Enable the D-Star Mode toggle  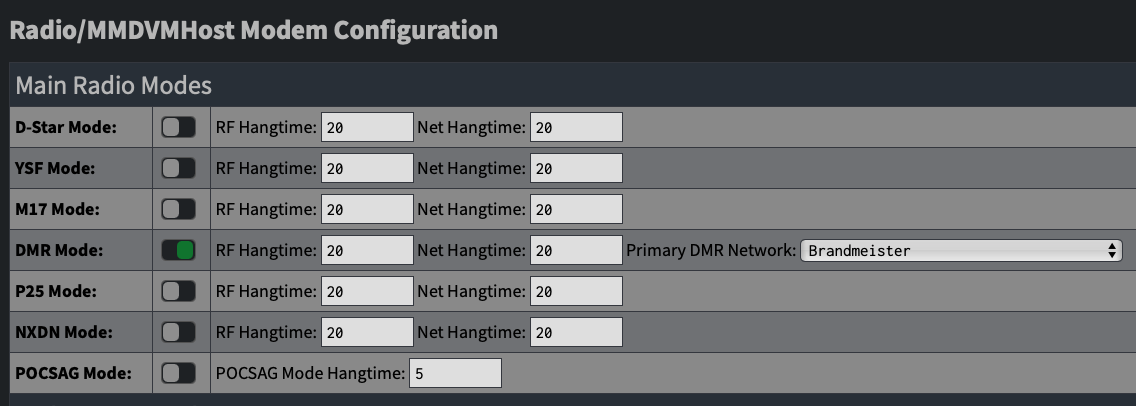(179, 127)
